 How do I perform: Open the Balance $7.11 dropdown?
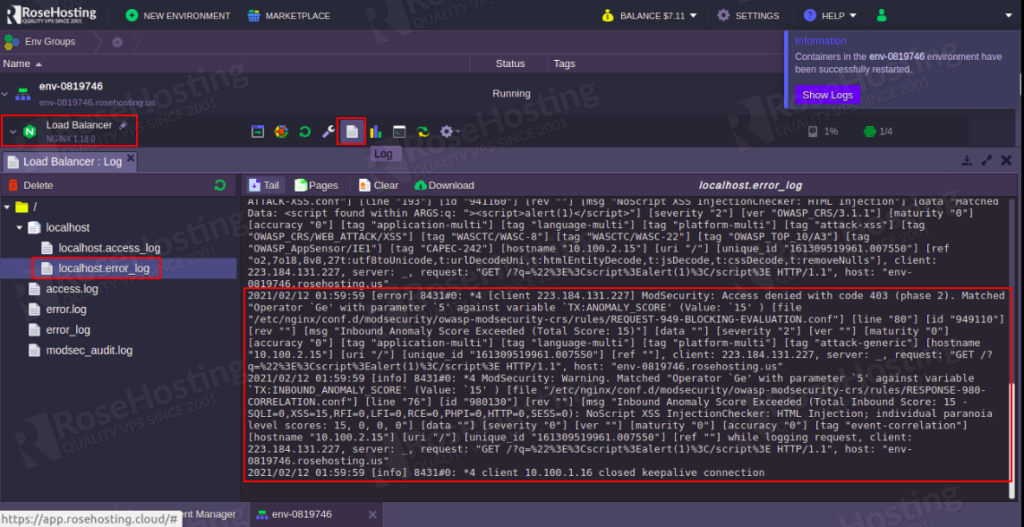[649, 16]
